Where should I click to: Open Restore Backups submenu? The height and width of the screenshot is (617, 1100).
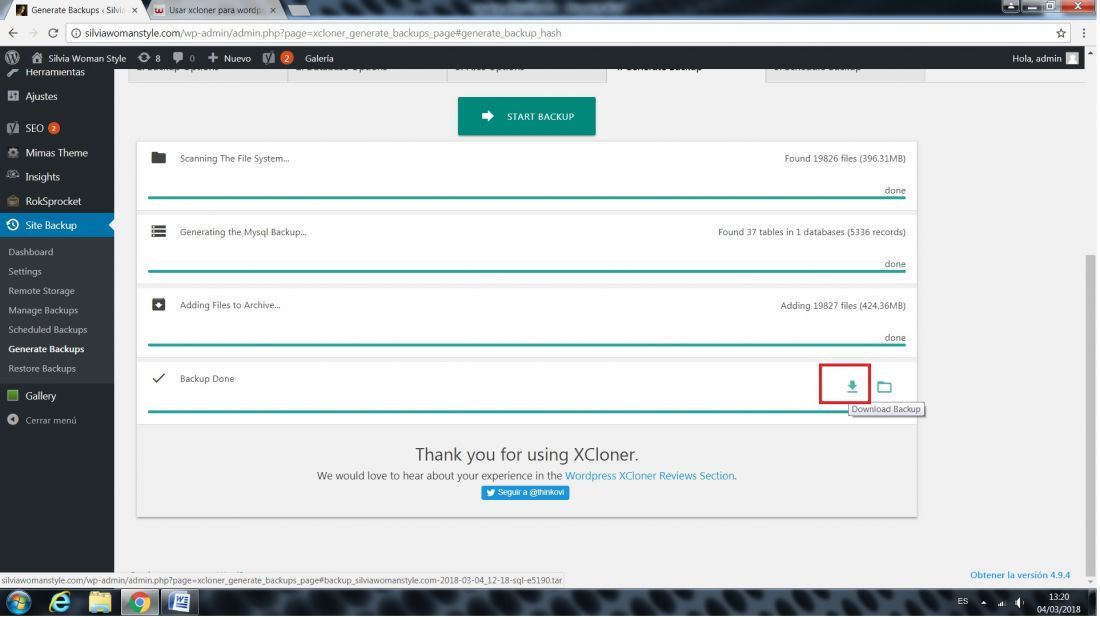[x=42, y=369]
